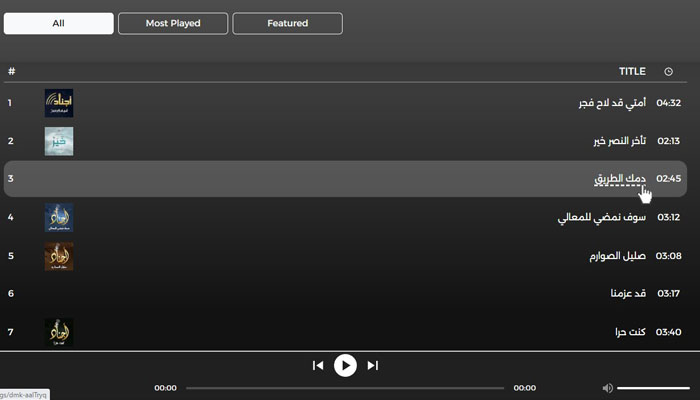Click the TITLE column header
Image resolution: width=700 pixels, height=400 pixels.
[x=632, y=71]
